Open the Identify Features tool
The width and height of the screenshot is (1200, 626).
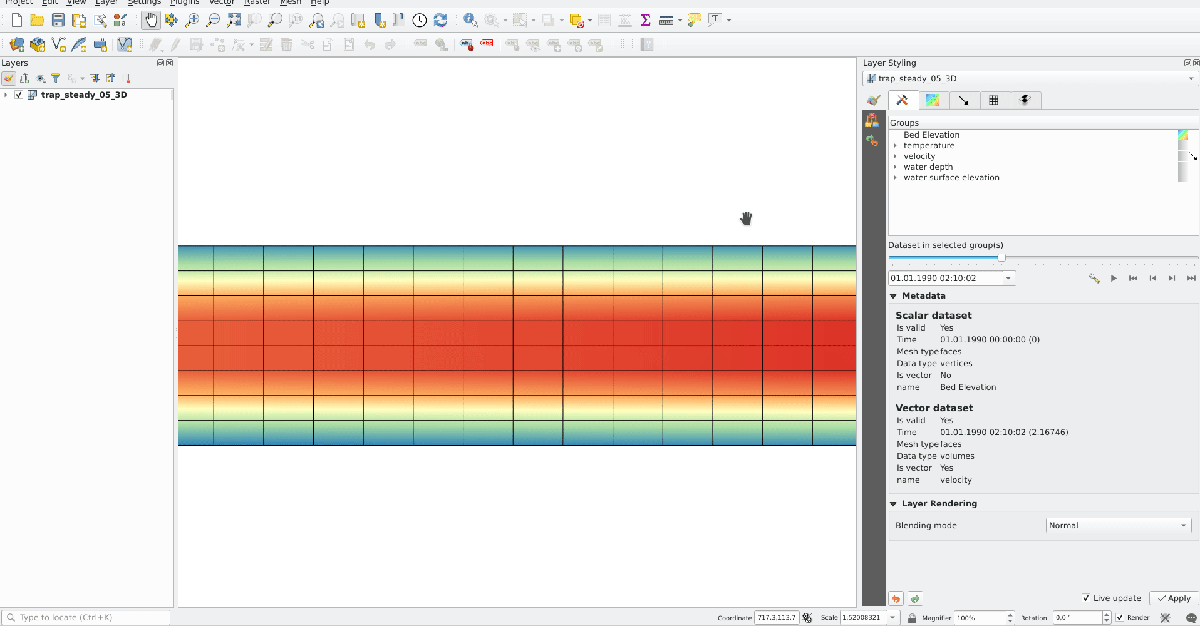pyautogui.click(x=469, y=20)
